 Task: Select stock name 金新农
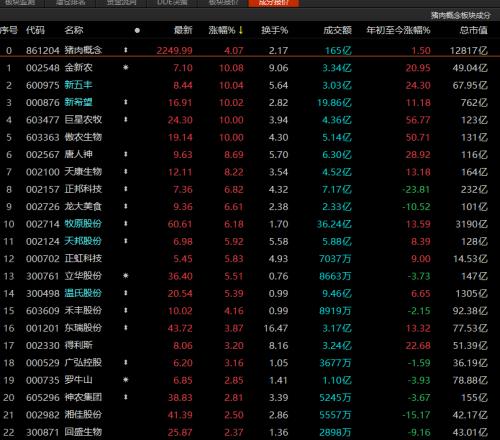(x=78, y=68)
